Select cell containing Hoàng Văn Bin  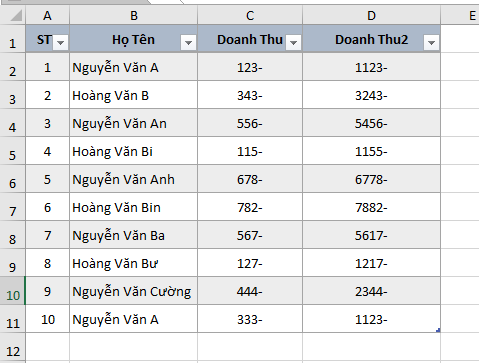click(x=134, y=207)
